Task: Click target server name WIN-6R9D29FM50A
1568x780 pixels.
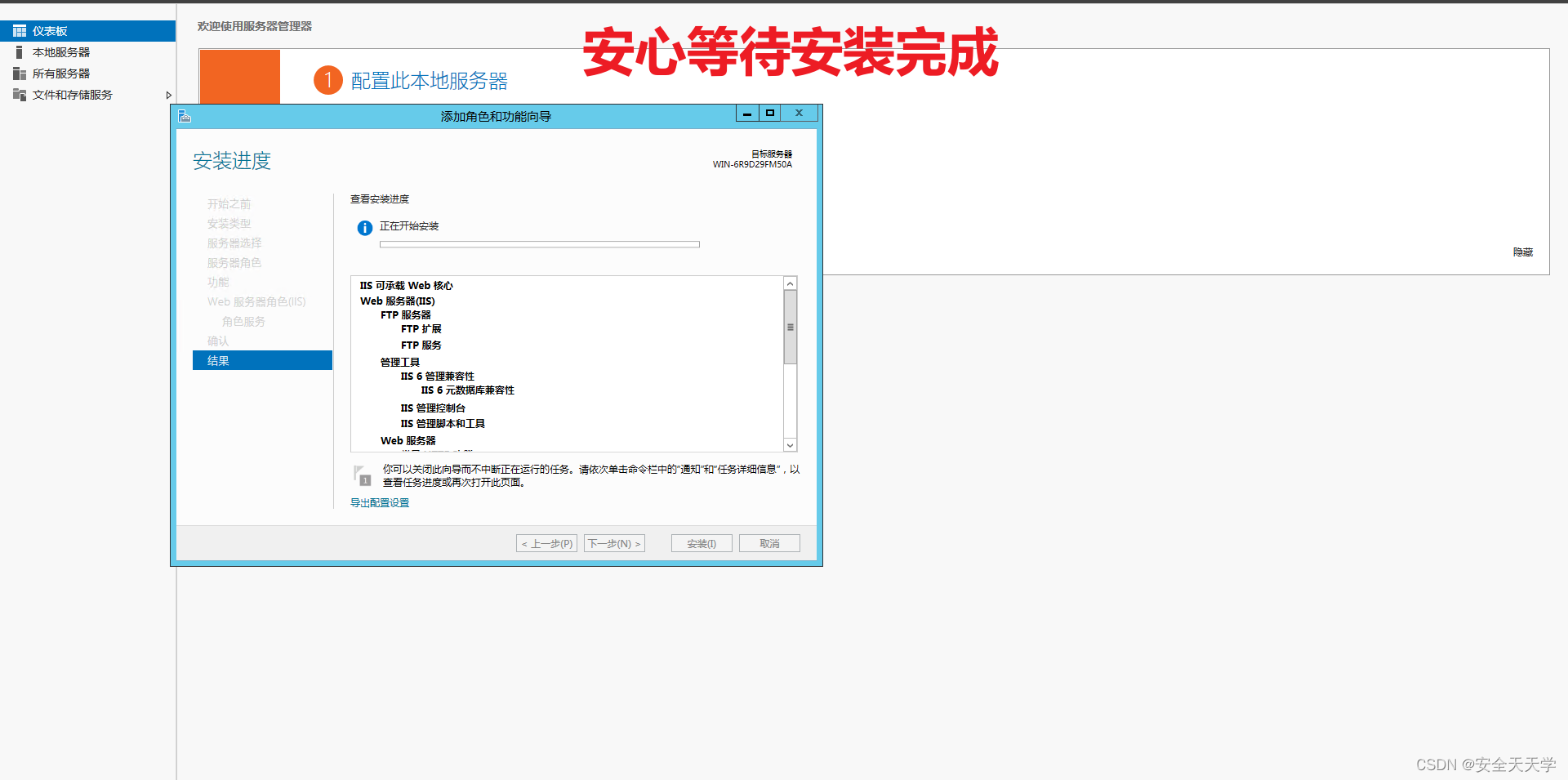Action: pyautogui.click(x=752, y=164)
